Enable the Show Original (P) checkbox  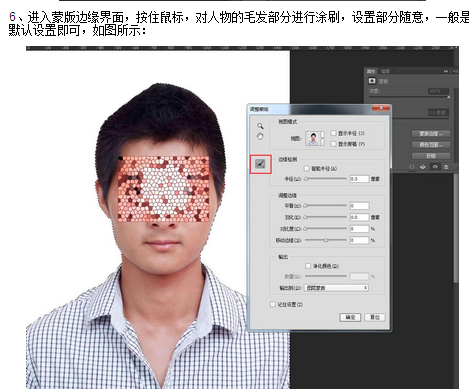click(x=333, y=144)
